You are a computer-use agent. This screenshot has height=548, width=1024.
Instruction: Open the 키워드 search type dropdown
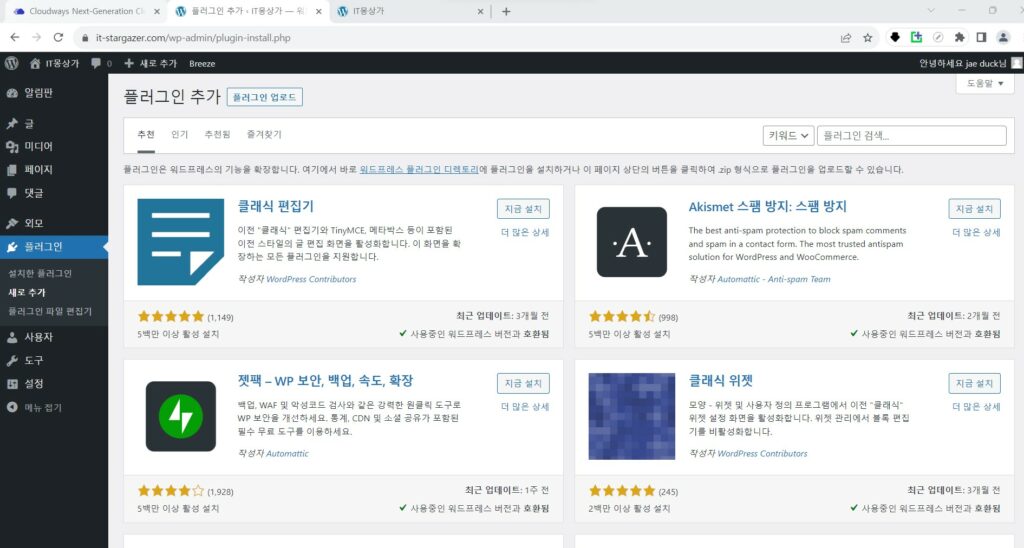point(788,135)
